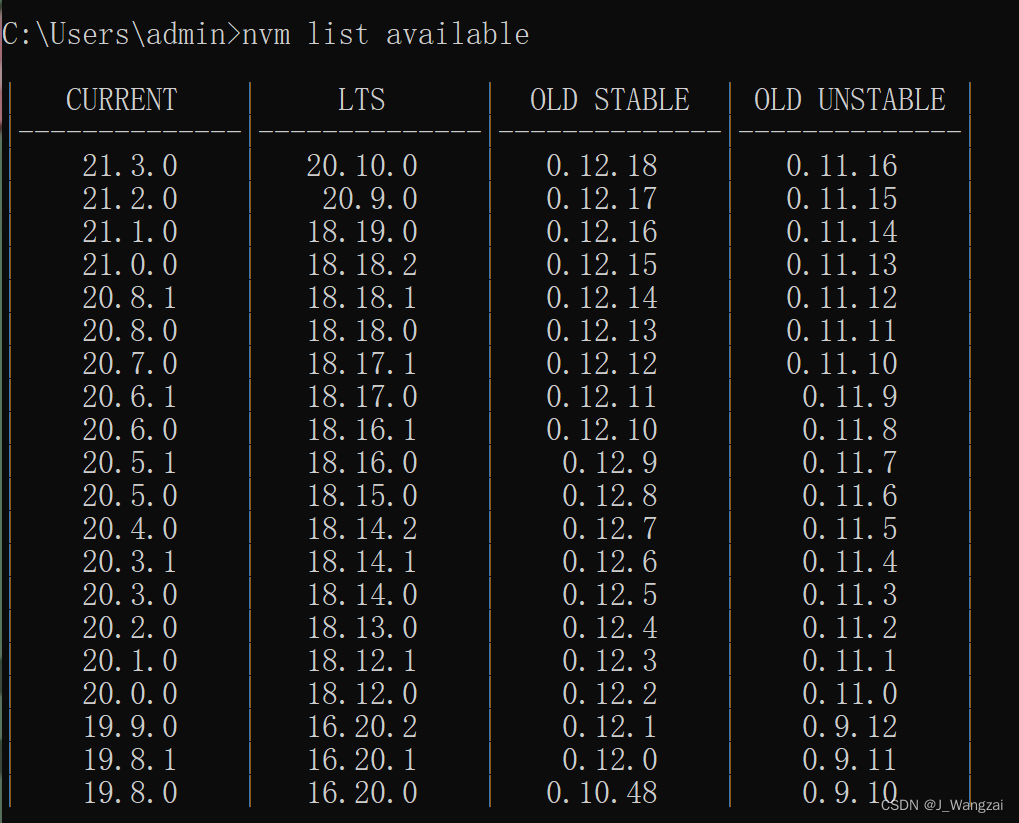Click version 21.1.0

pyautogui.click(x=130, y=232)
